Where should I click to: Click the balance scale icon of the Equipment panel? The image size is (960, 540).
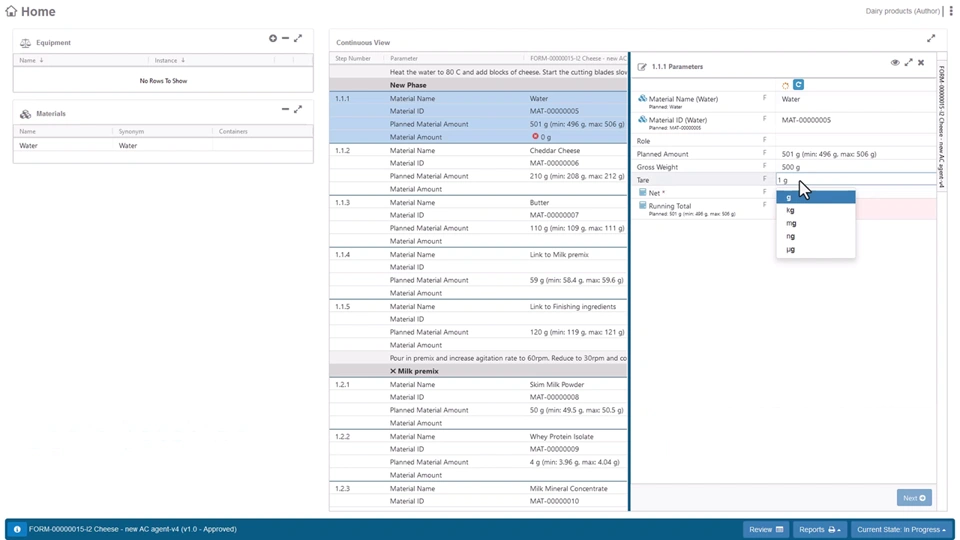pos(25,43)
